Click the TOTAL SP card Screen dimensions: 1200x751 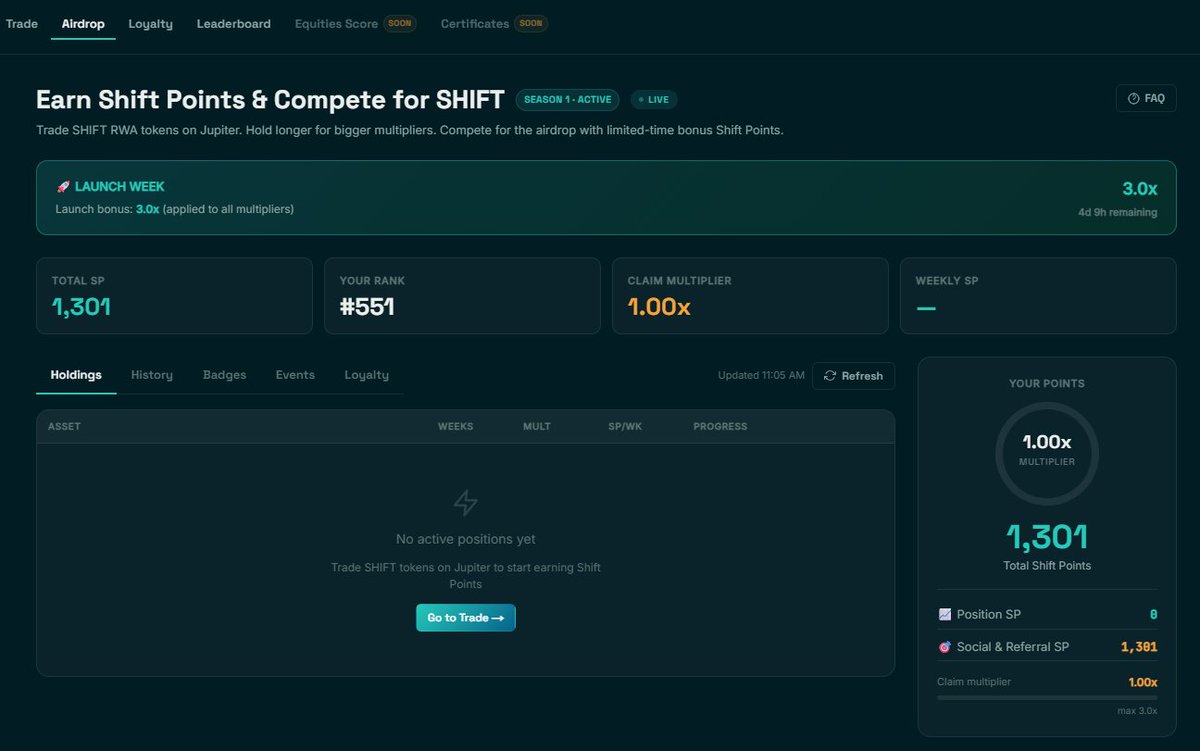point(174,296)
